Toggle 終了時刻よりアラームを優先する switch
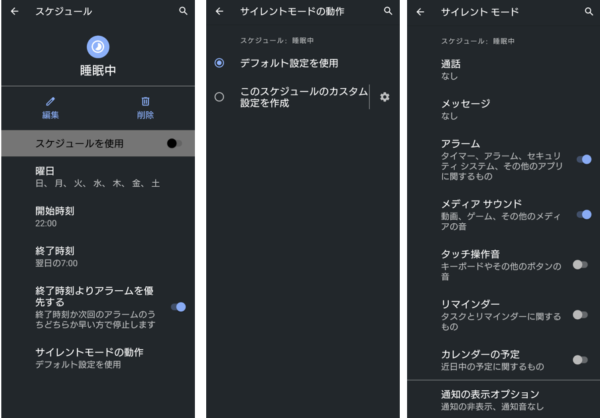Image resolution: width=600 pixels, height=418 pixels. click(178, 307)
